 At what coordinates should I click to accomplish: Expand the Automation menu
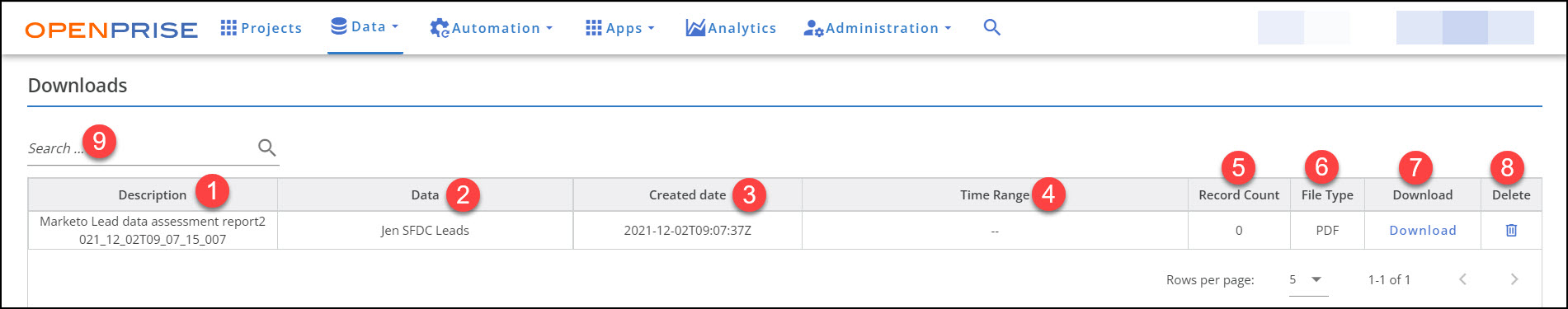click(x=491, y=28)
